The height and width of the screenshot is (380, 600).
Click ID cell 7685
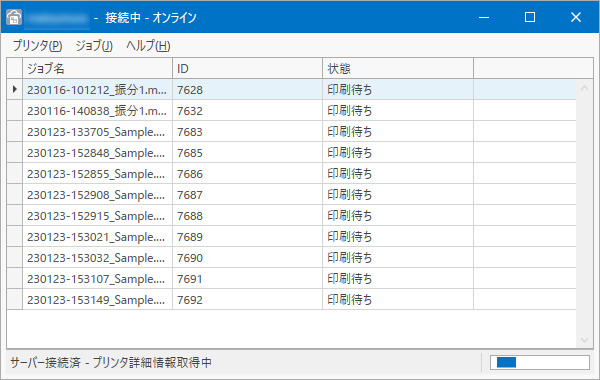(x=248, y=153)
